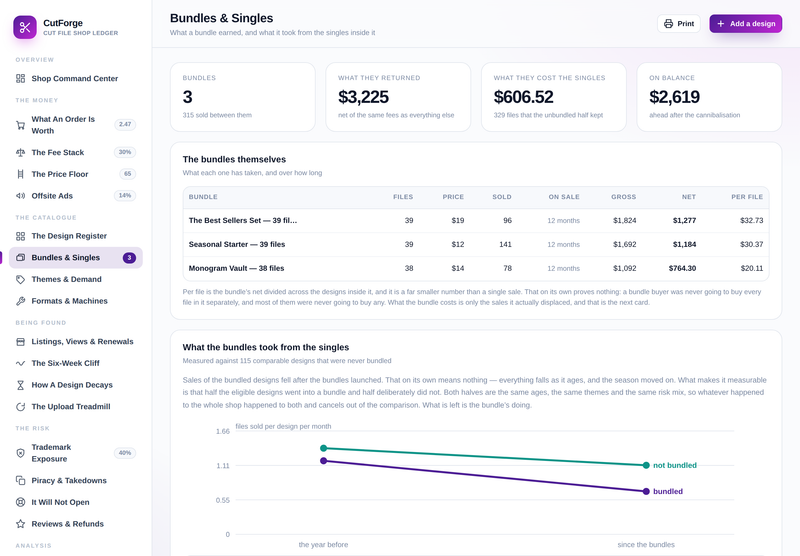800x556 pixels.
Task: Click the 141 sold value
Action: pyautogui.click(x=505, y=244)
